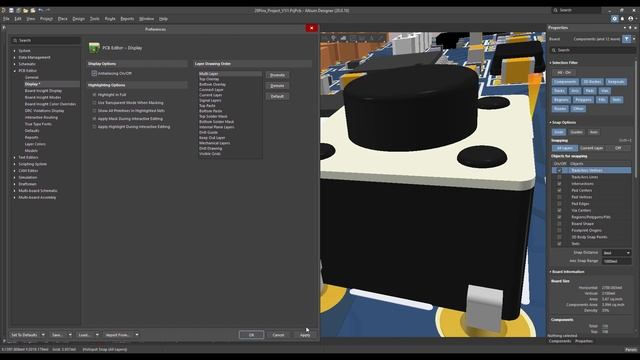This screenshot has width=640, height=360.
Task: Open the Reports menu
Action: click(x=127, y=19)
